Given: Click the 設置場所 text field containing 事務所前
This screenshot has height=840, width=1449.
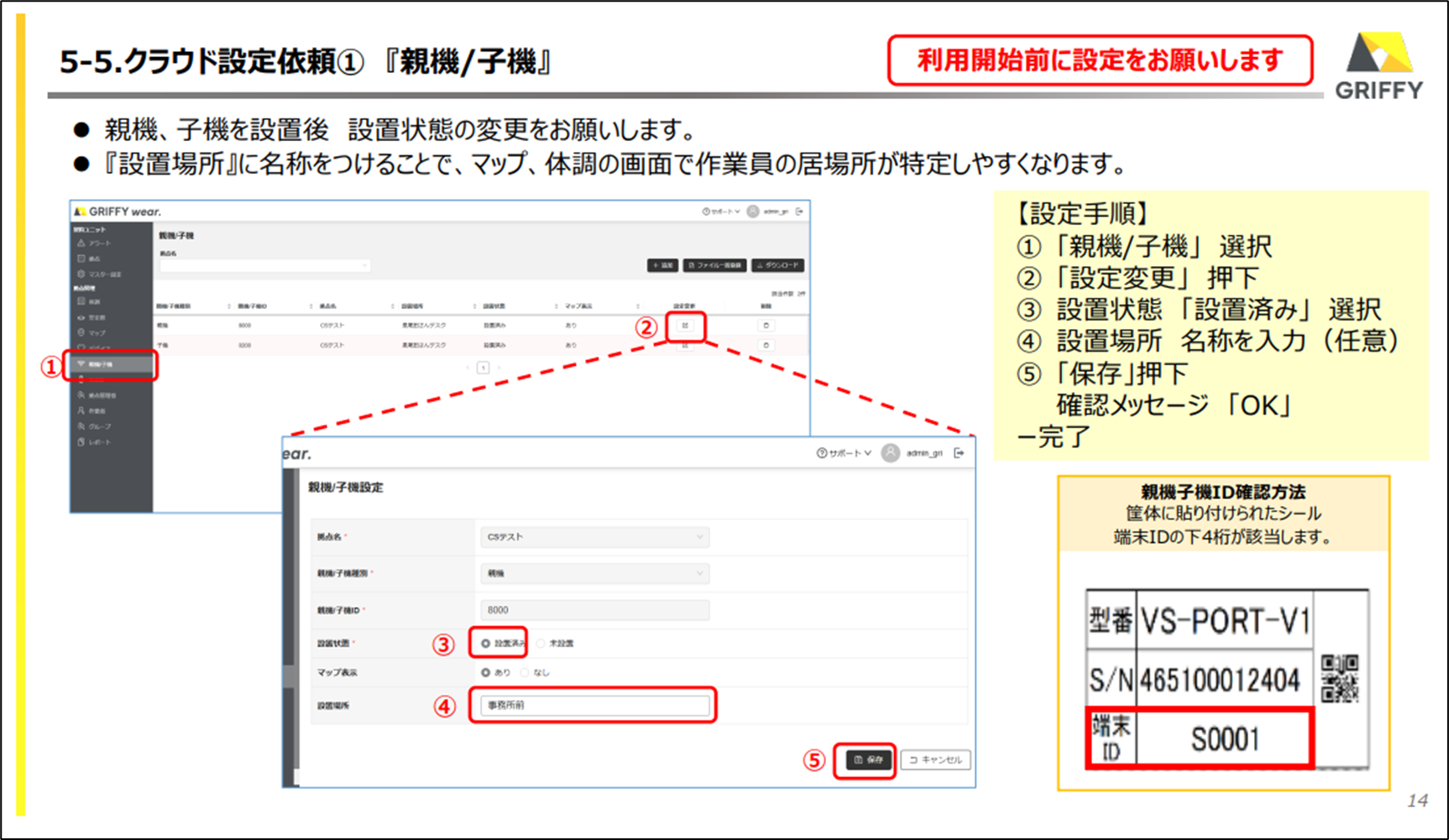Looking at the screenshot, I should [x=594, y=706].
